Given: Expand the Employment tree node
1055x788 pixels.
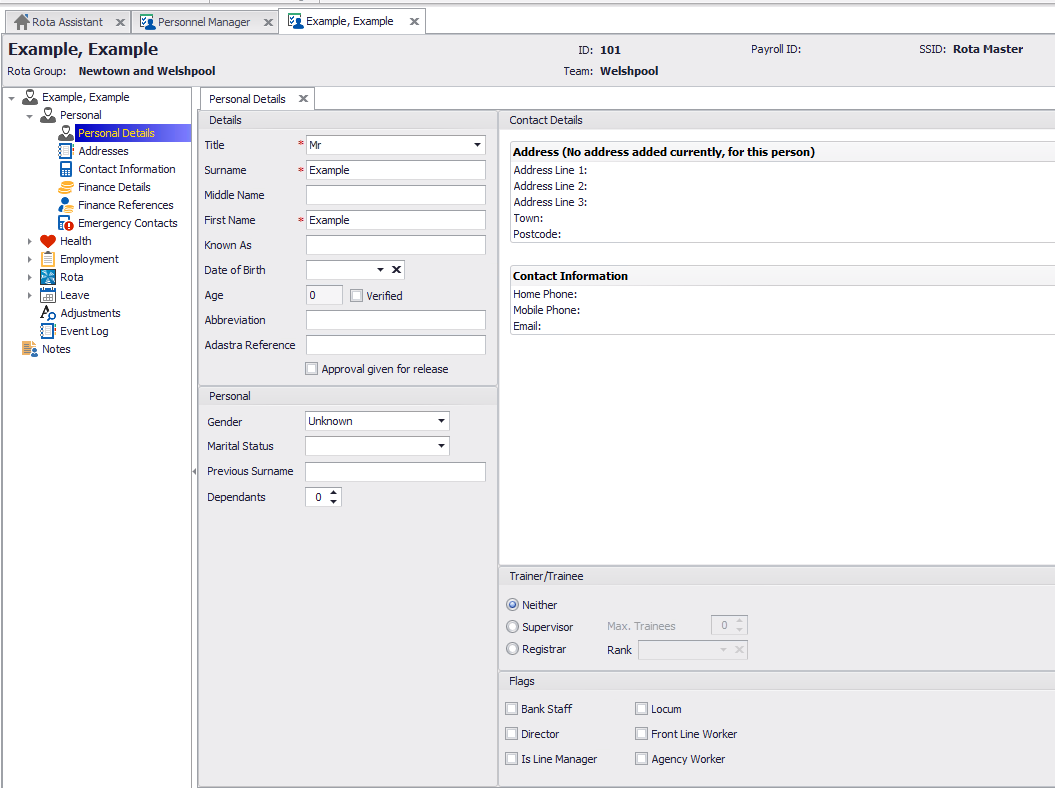Looking at the screenshot, I should (x=28, y=258).
